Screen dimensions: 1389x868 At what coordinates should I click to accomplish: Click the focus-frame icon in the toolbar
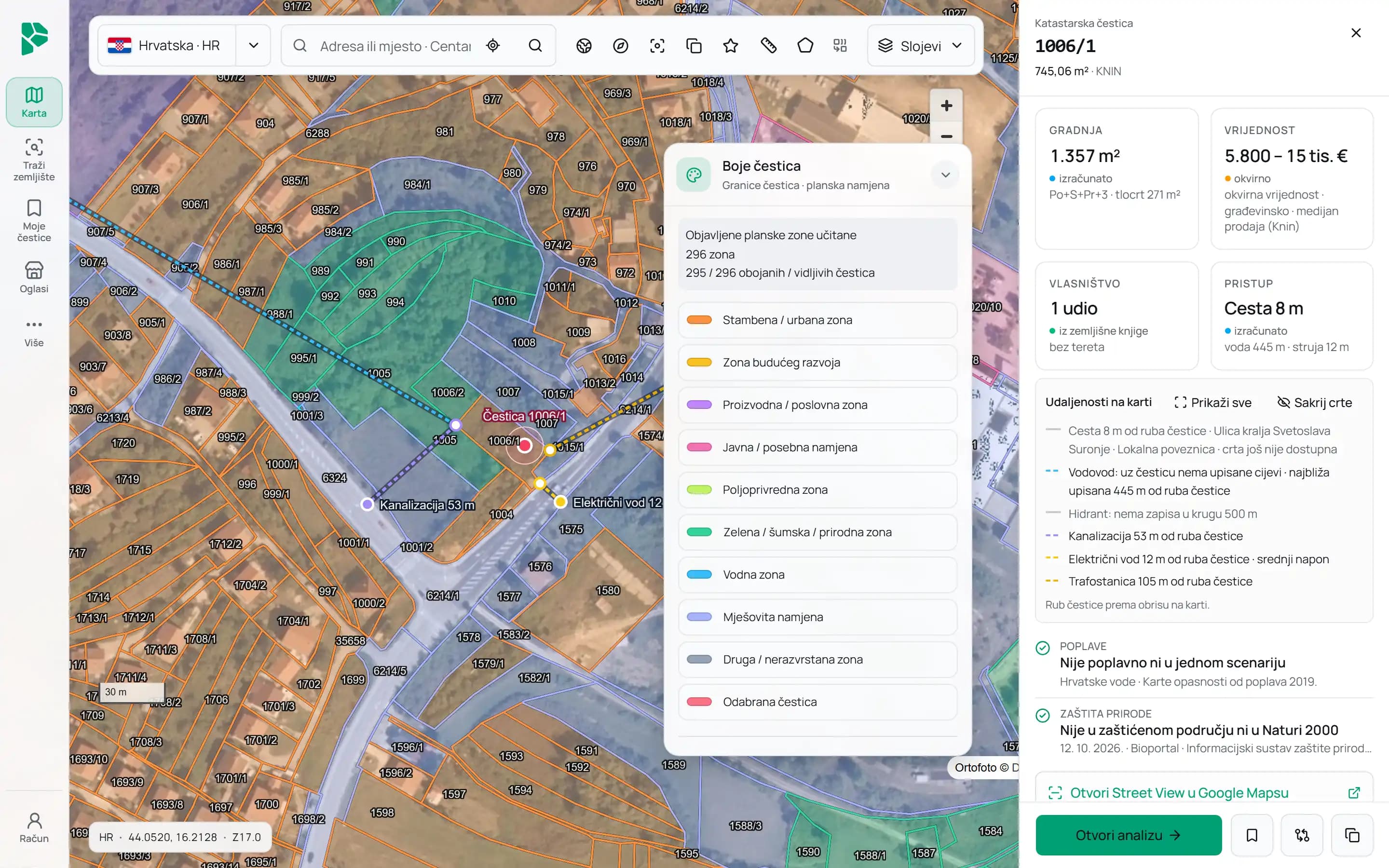[657, 46]
